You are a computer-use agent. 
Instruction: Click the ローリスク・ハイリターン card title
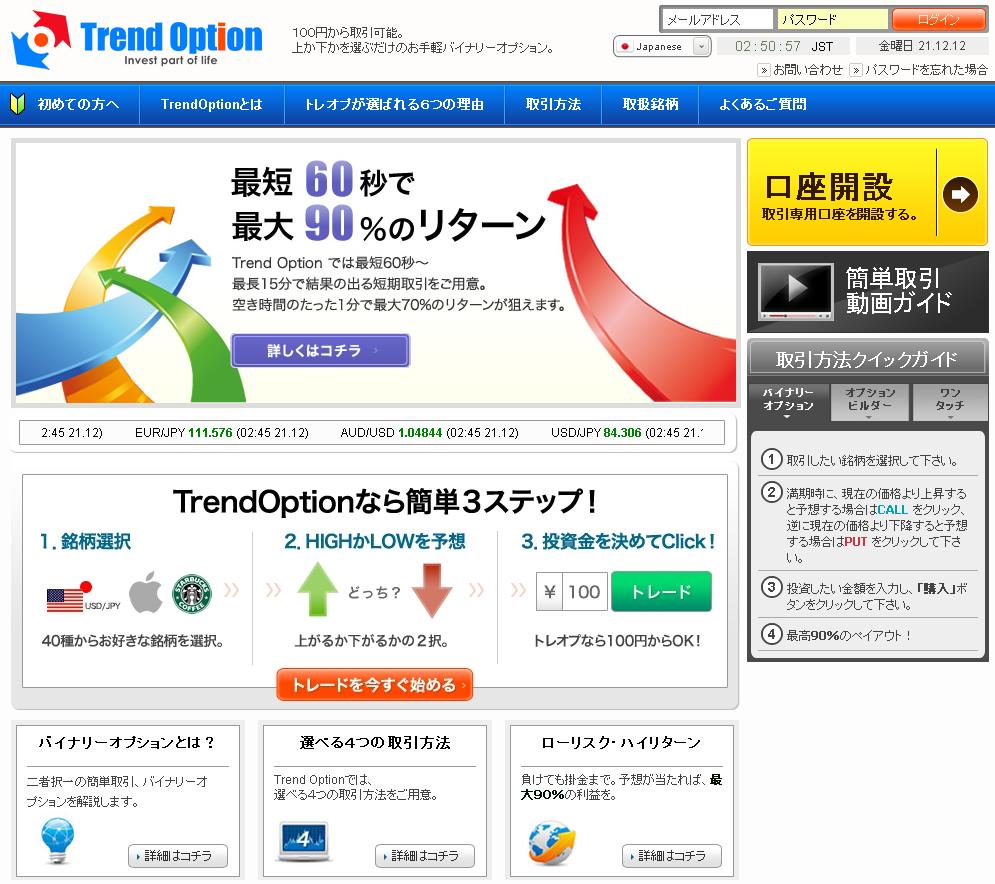click(x=621, y=742)
